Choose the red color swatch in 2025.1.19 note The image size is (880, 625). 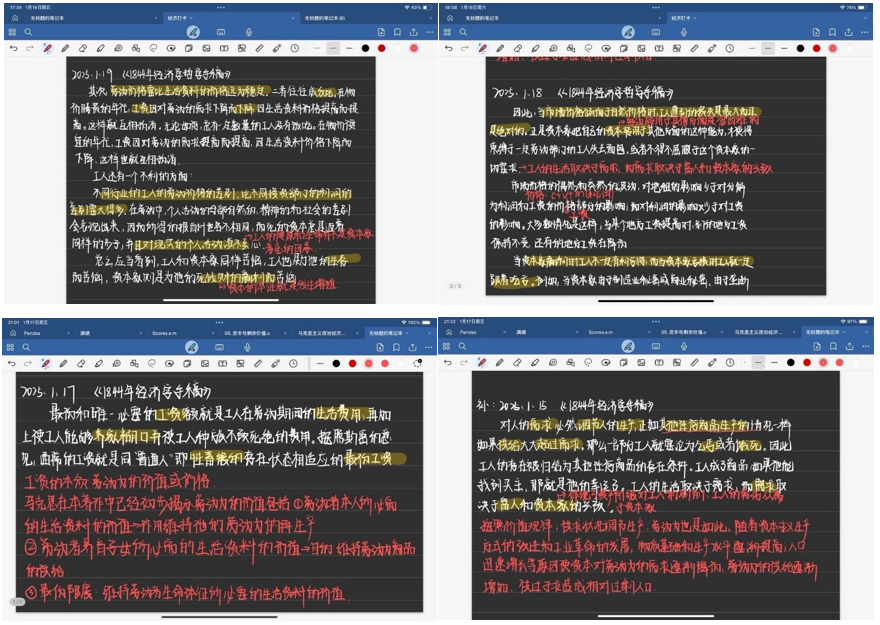383,48
